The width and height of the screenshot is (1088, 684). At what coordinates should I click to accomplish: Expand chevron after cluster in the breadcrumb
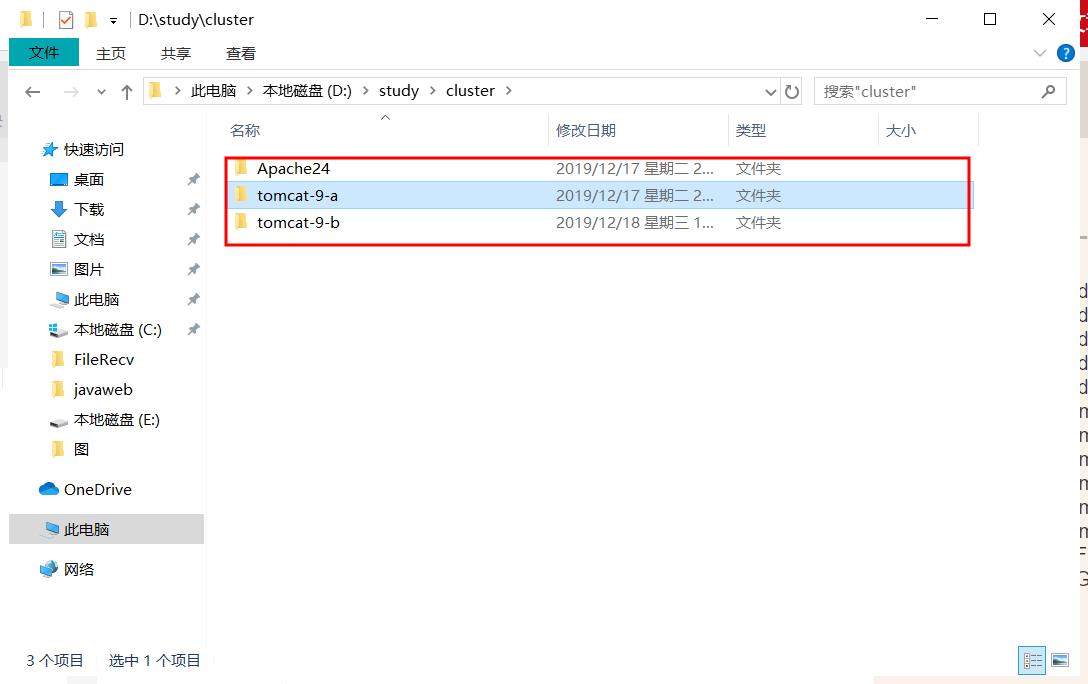pyautogui.click(x=509, y=91)
